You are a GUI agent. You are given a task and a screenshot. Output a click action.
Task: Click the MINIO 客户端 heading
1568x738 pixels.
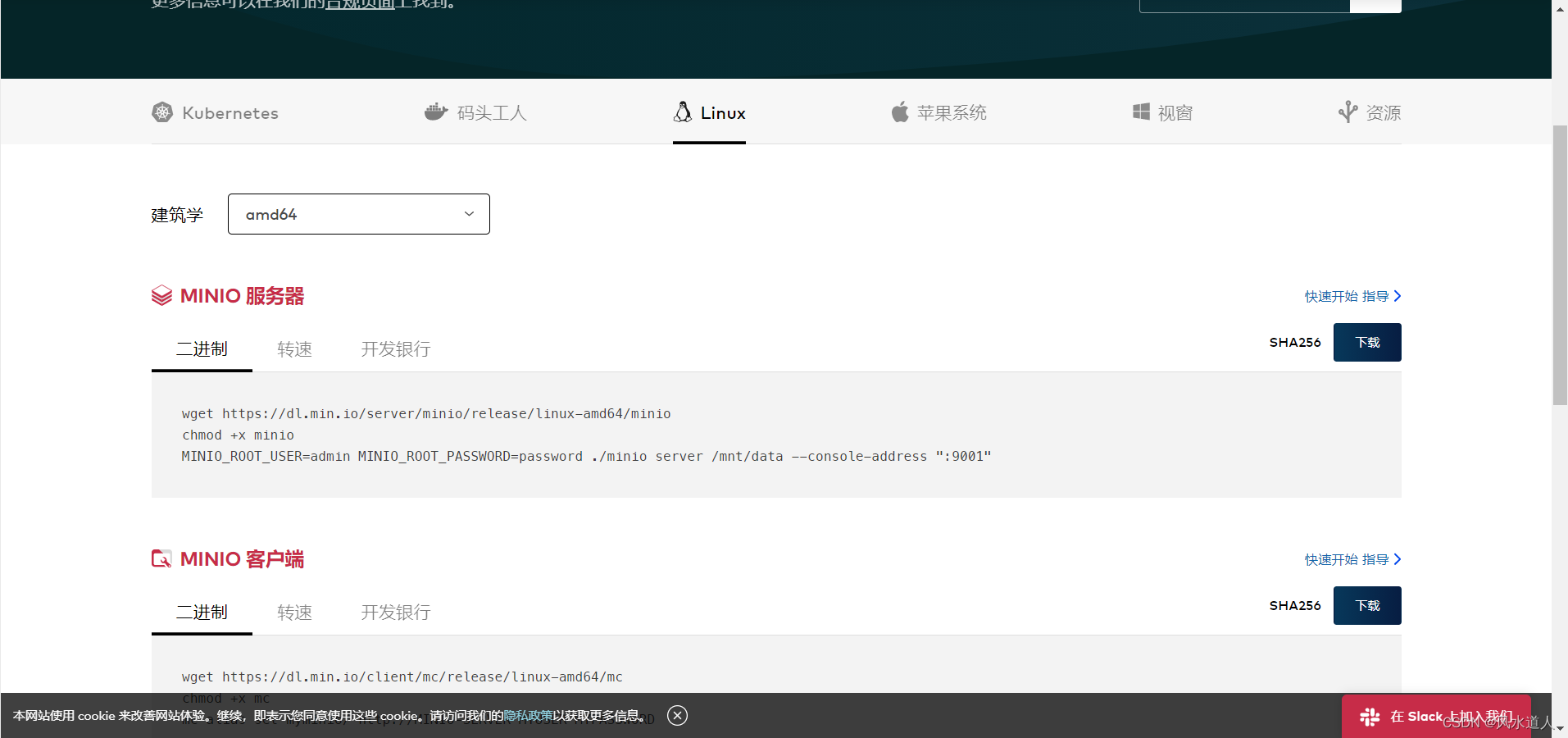[x=242, y=559]
